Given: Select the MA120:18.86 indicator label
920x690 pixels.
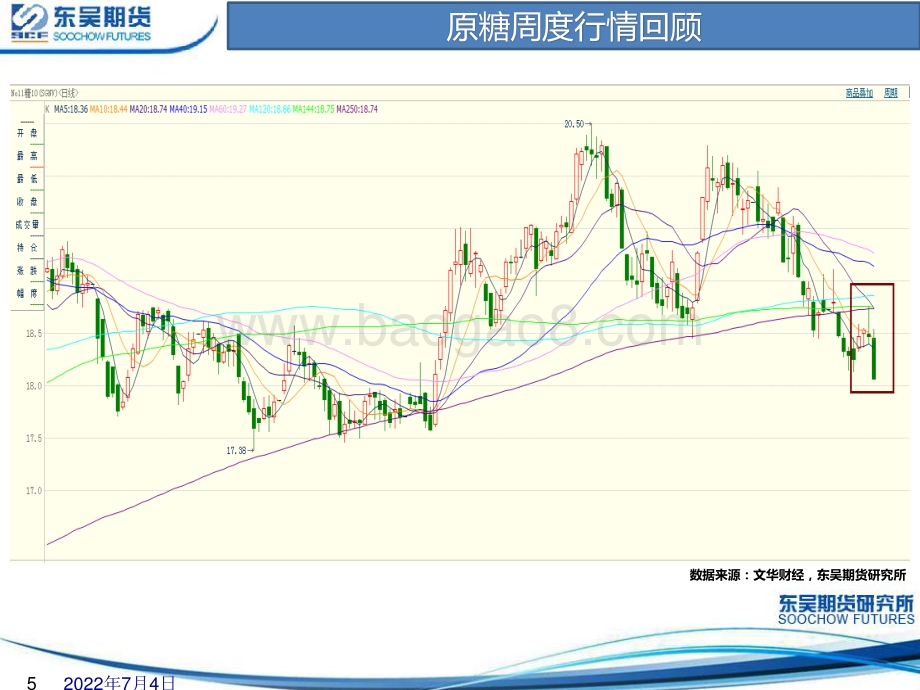Looking at the screenshot, I should pos(270,109).
